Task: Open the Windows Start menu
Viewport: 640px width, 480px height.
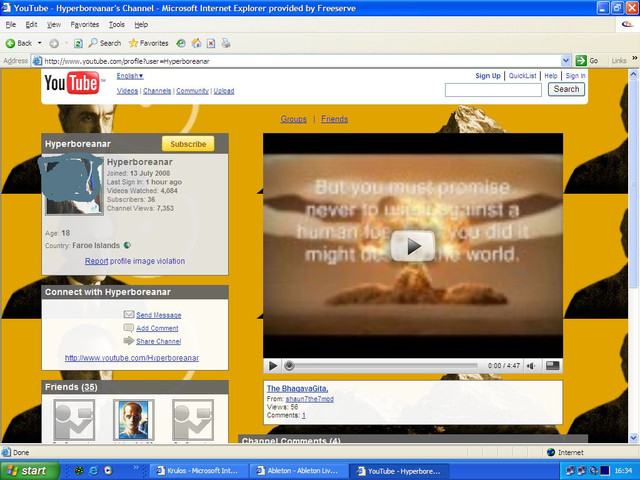Action: 29,471
